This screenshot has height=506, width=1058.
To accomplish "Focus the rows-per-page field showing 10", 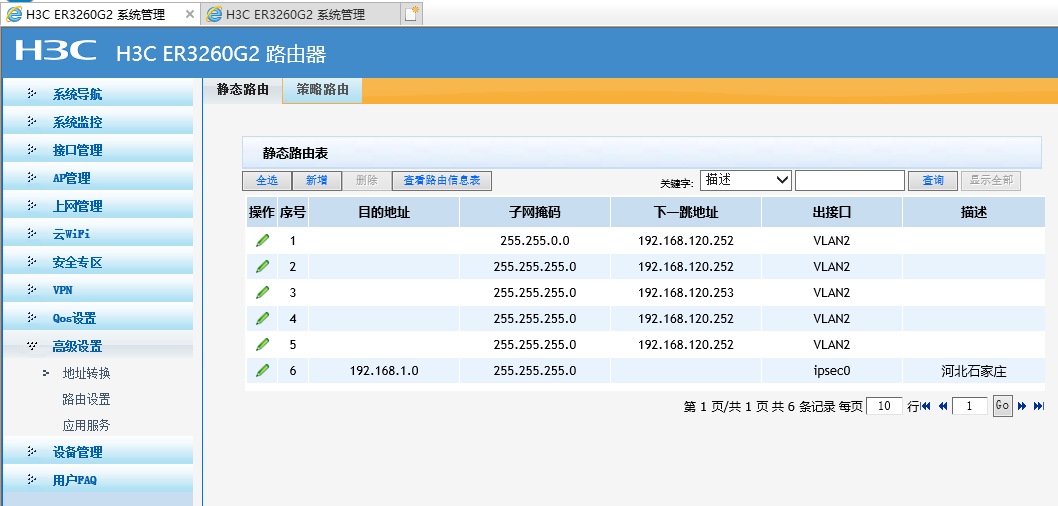I will [885, 406].
